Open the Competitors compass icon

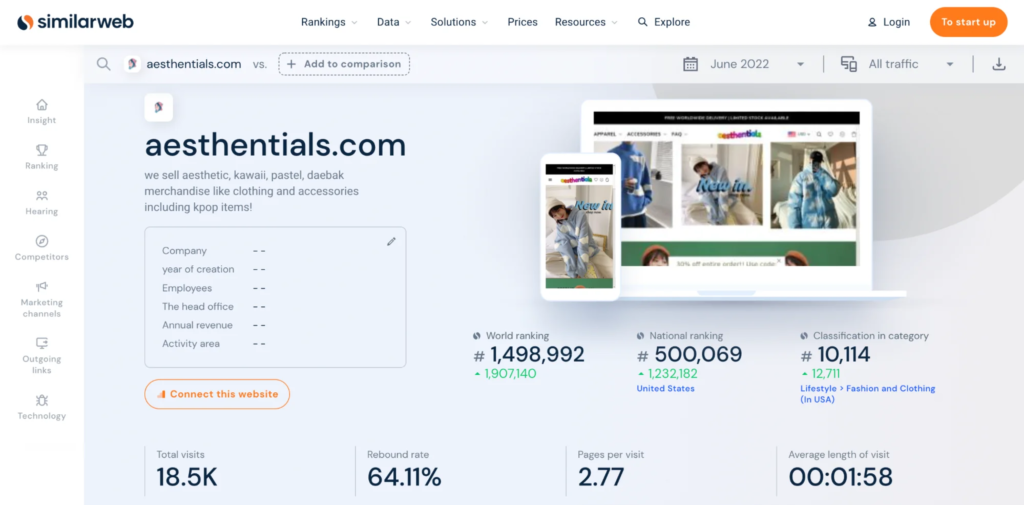click(x=42, y=241)
